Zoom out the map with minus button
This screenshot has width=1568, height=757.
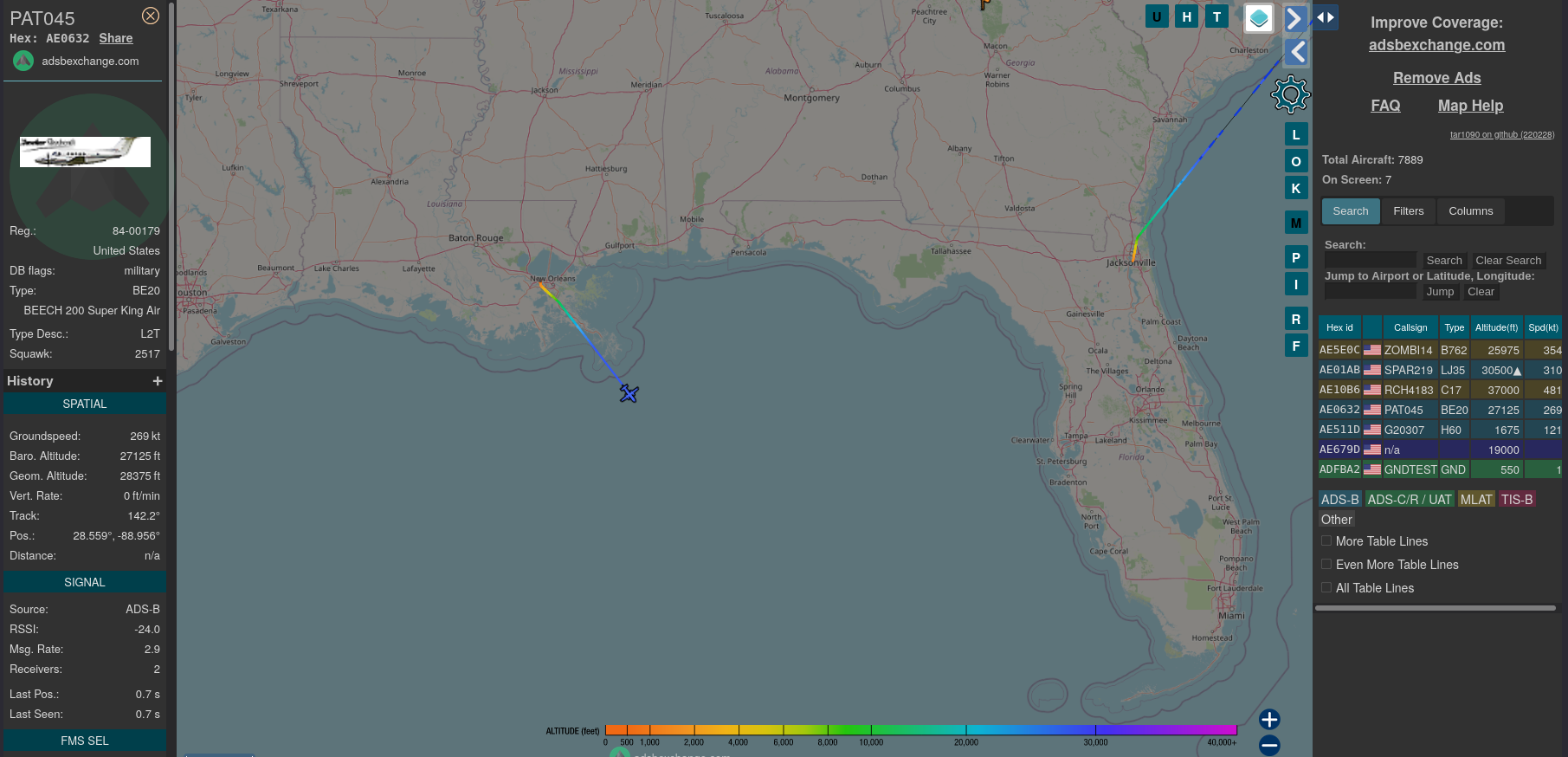[1269, 745]
